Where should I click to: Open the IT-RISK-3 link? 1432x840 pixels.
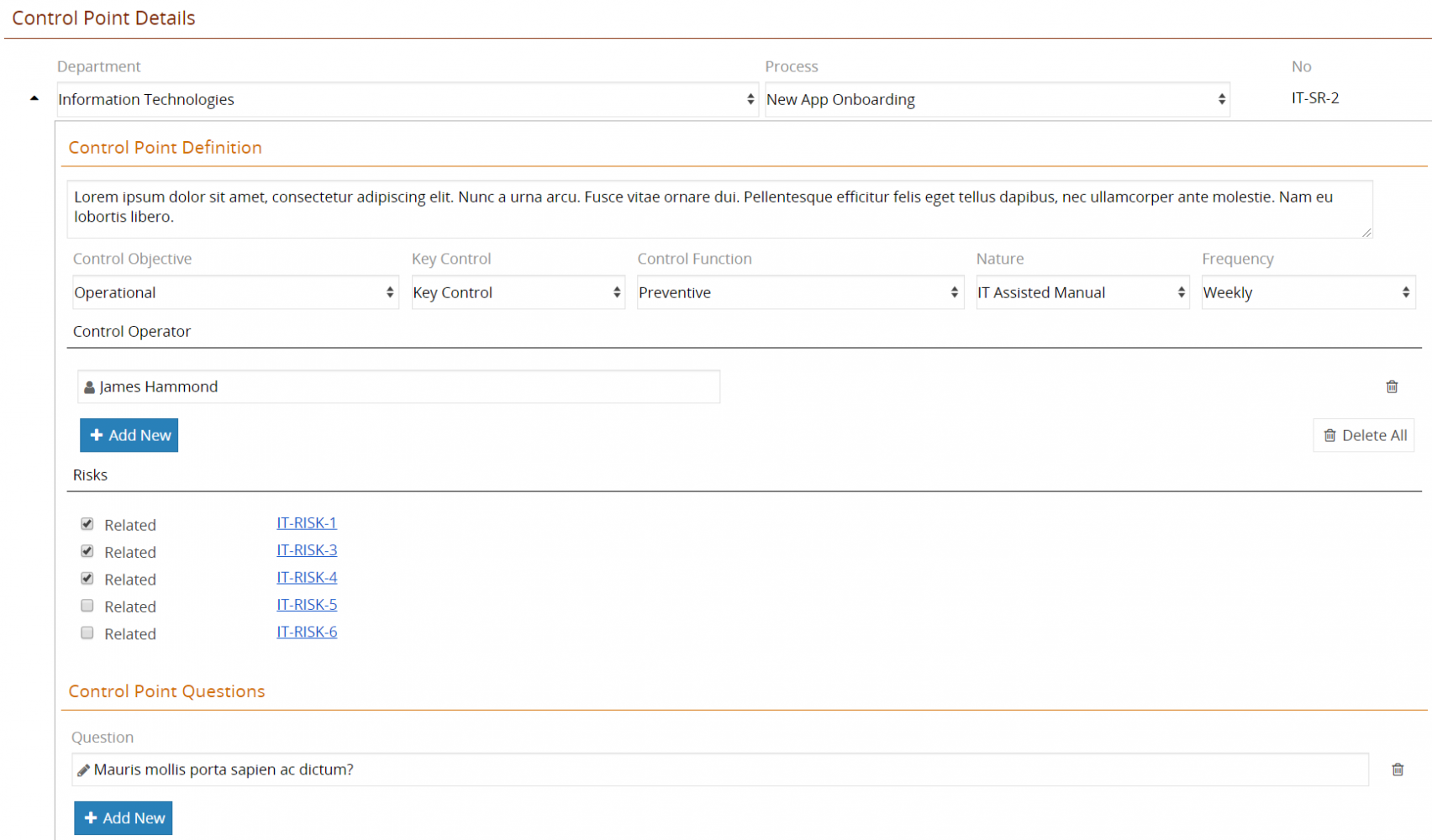tap(307, 550)
